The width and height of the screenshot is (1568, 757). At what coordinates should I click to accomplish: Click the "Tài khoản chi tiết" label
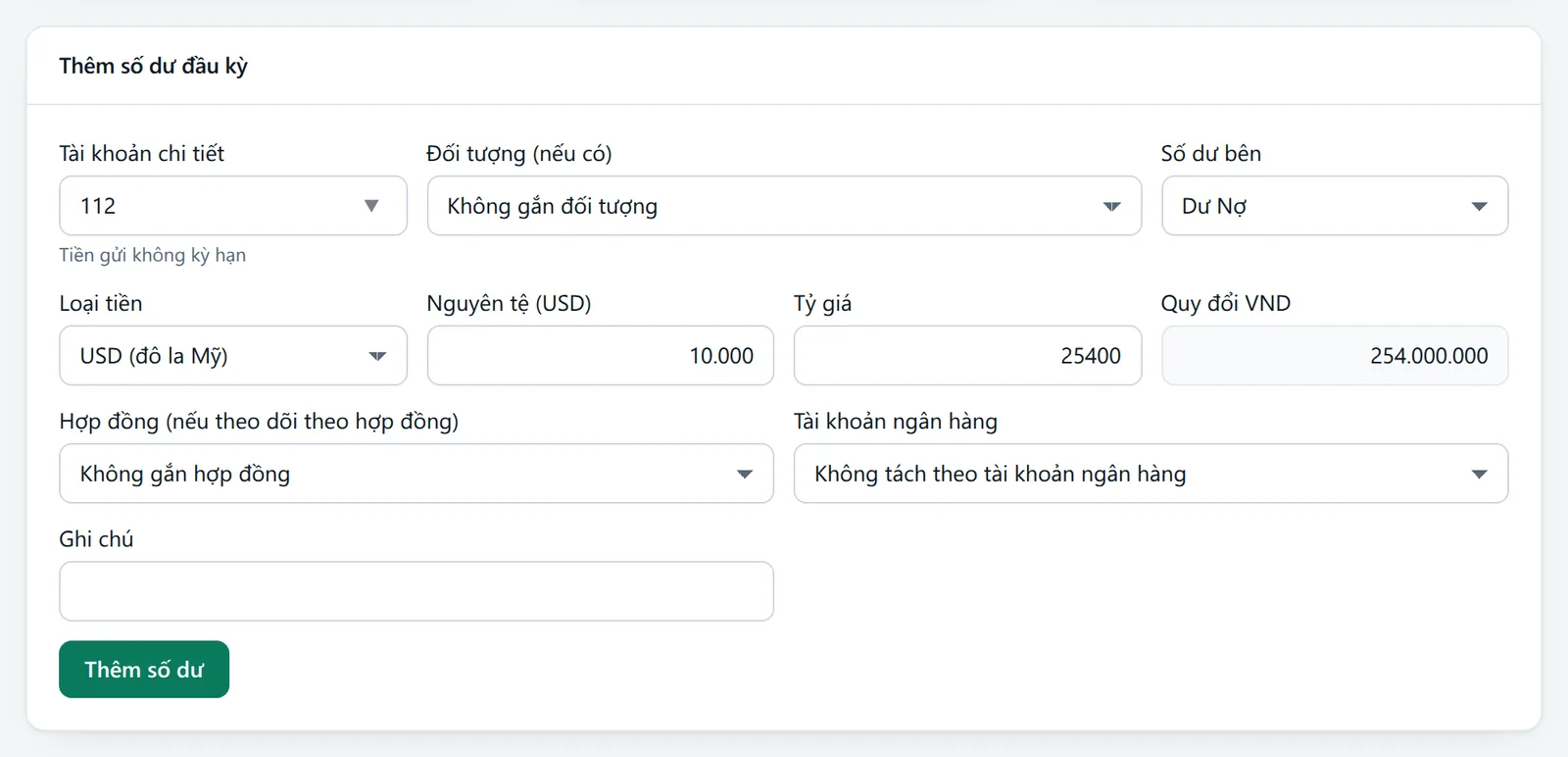[x=142, y=153]
